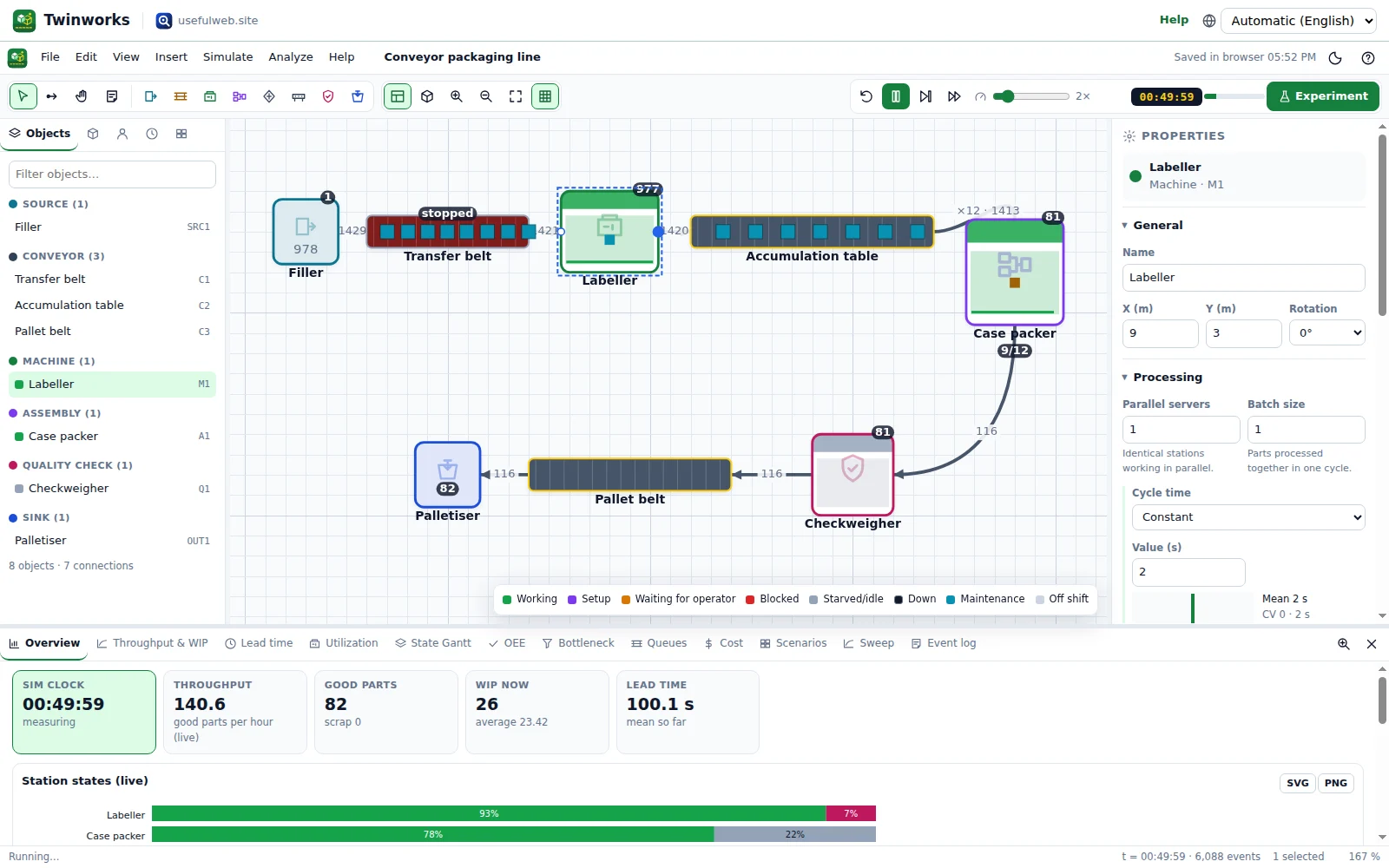Open the Cycle time distribution dropdown
1389x868 pixels.
[x=1248, y=517]
